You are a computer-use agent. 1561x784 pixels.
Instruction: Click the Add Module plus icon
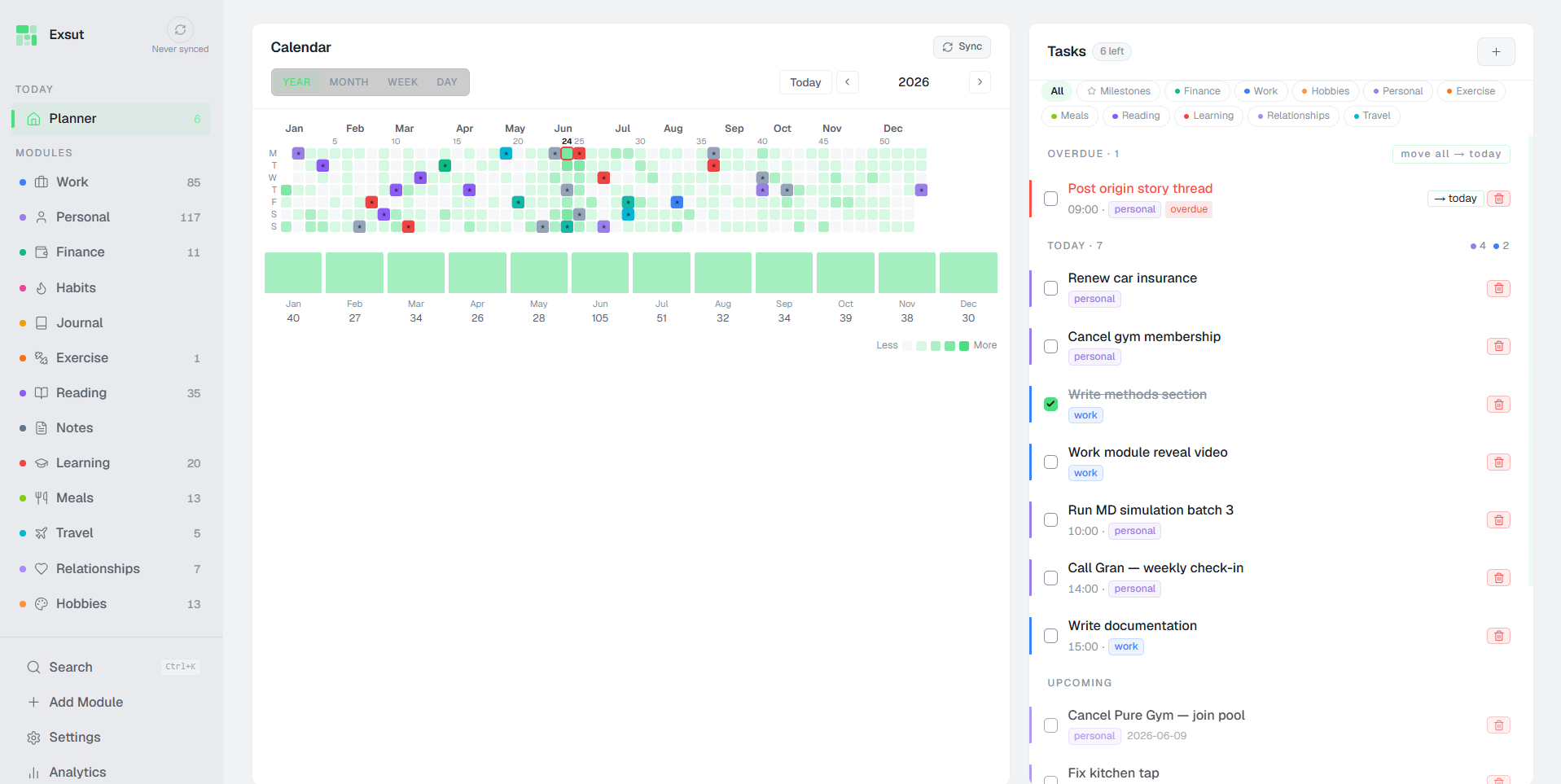click(x=33, y=703)
